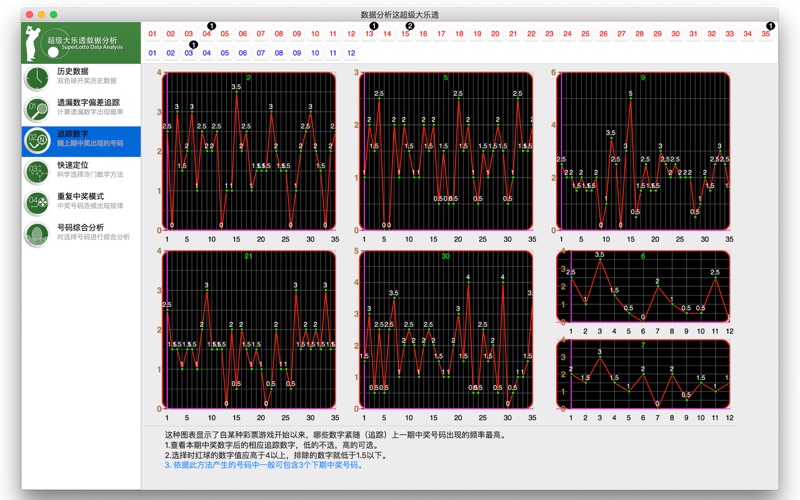Switch to 重复中奖模式 section
800x500 pixels.
click(x=81, y=203)
